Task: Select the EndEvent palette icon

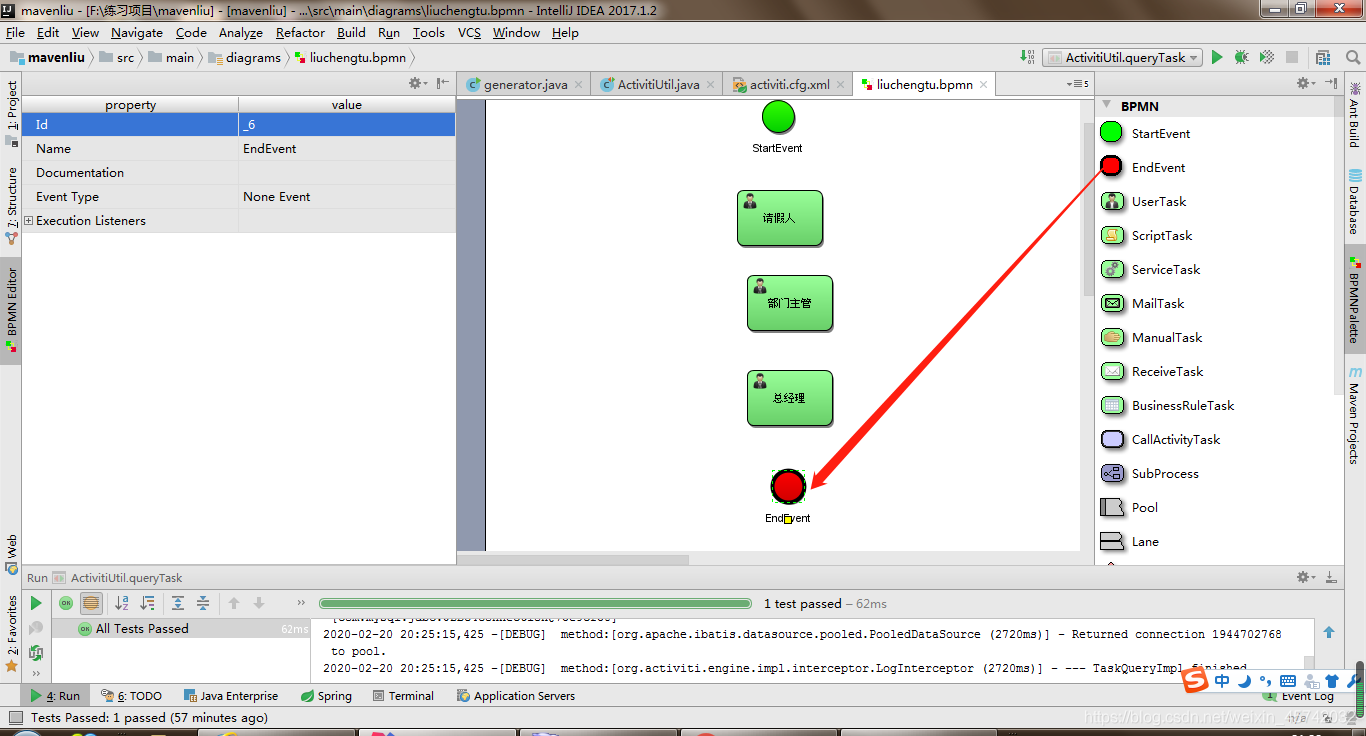Action: [1111, 167]
